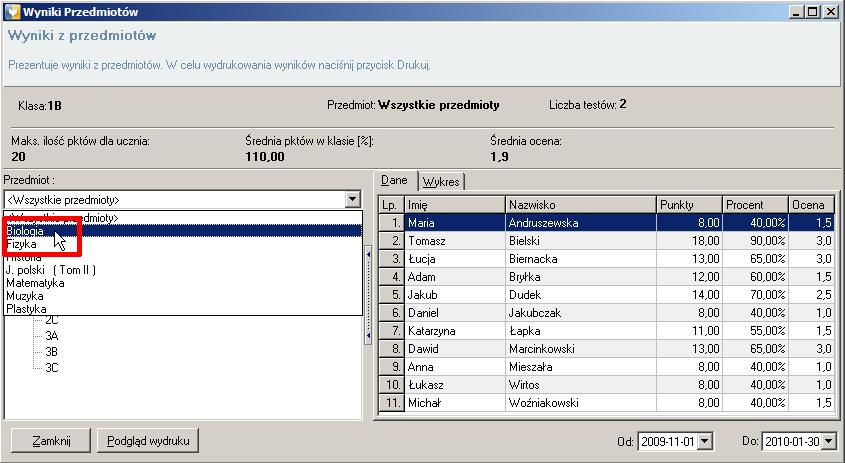Click surname cell Bielski
Screen dimensions: 845x463
click(581, 240)
